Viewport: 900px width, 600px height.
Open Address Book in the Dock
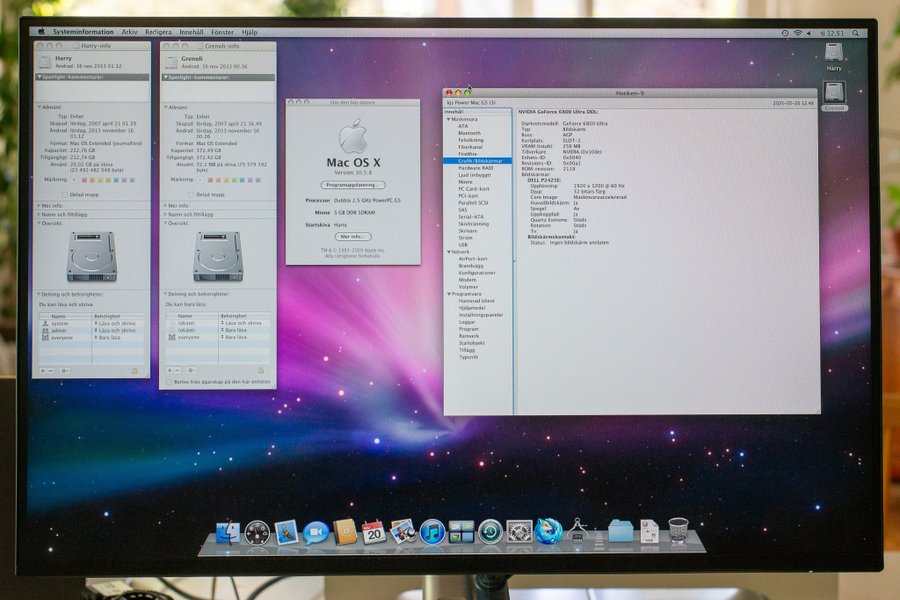(345, 532)
